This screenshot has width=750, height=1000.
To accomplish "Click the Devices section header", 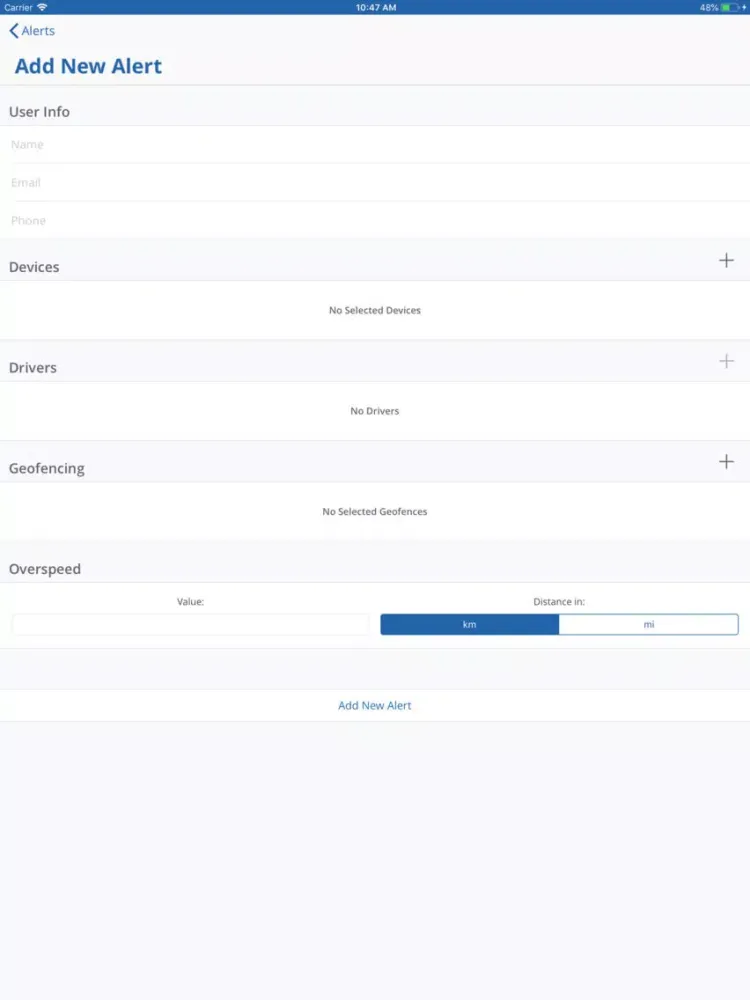I will pos(34,267).
